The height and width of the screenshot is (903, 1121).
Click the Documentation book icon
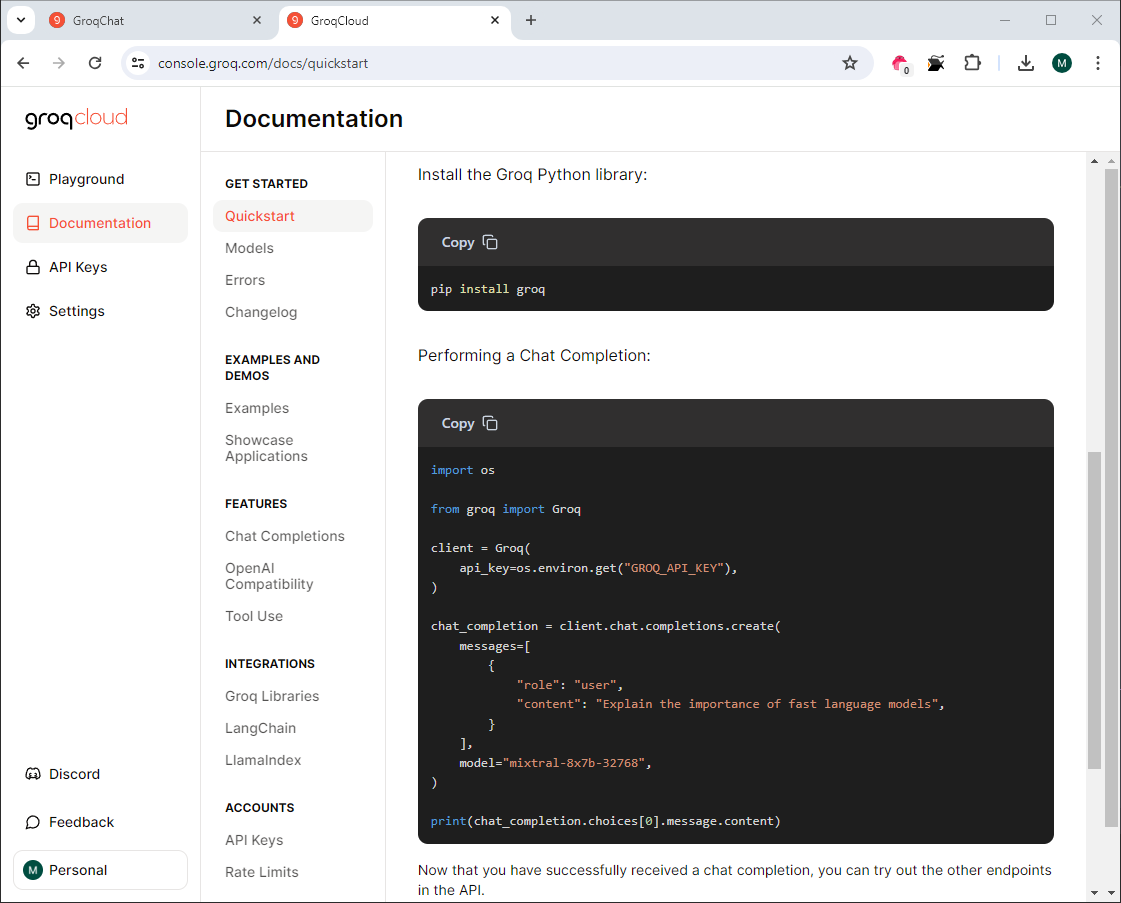33,223
